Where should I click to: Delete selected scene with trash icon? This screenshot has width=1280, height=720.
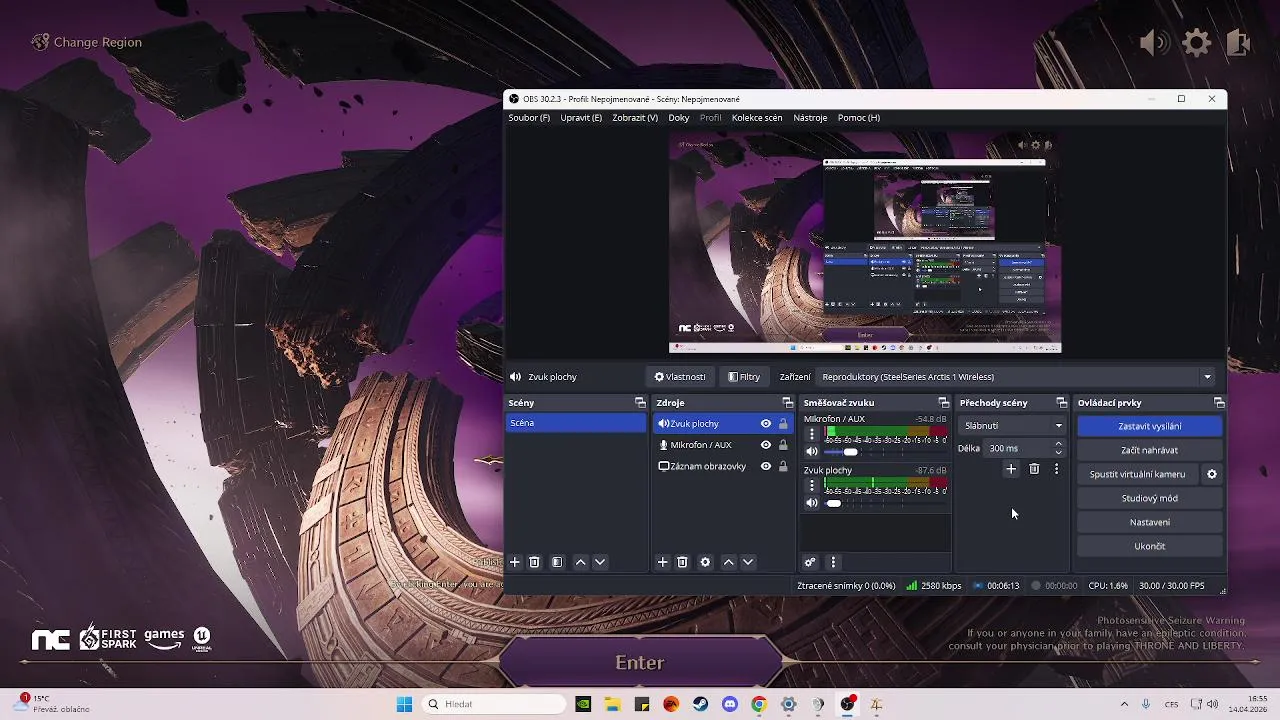(x=534, y=562)
